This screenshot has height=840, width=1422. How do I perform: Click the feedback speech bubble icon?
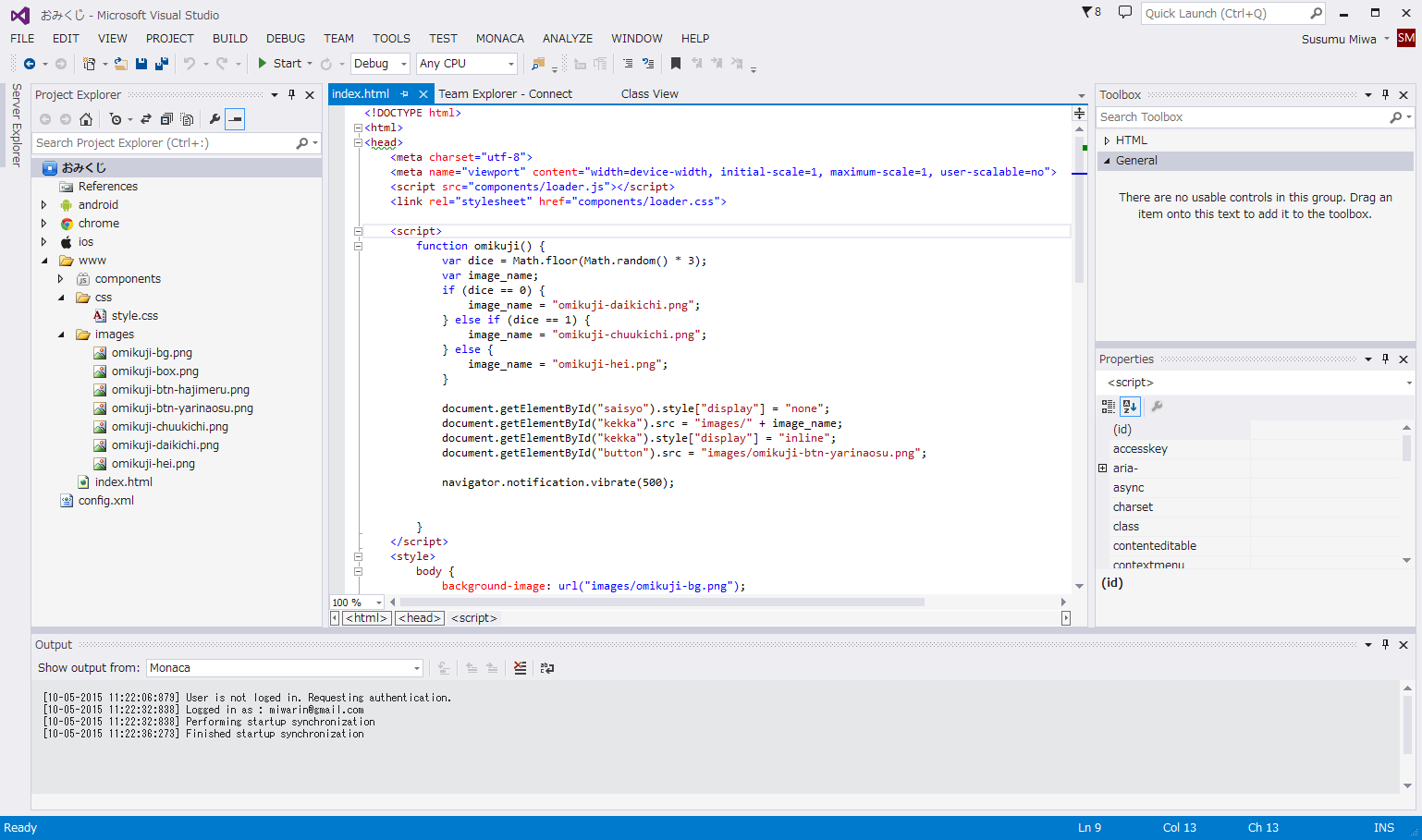[x=1124, y=13]
